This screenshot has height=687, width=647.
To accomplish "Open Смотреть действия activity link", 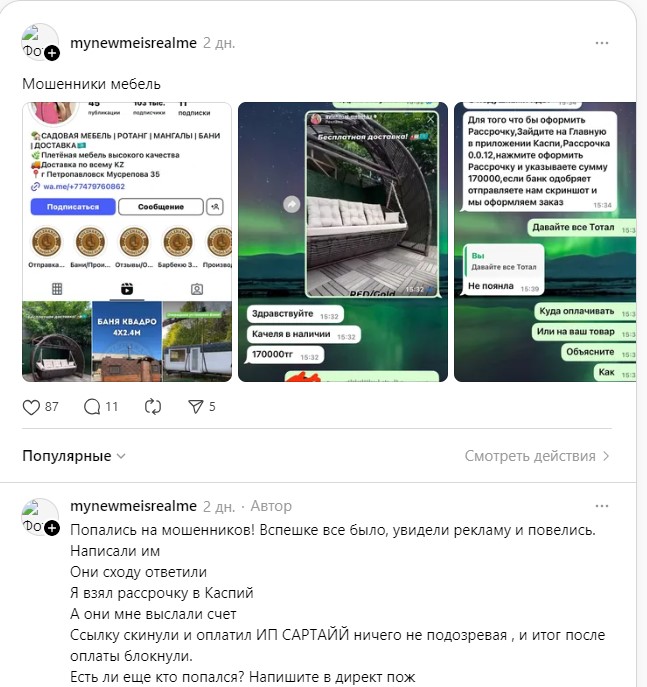I will coord(537,456).
